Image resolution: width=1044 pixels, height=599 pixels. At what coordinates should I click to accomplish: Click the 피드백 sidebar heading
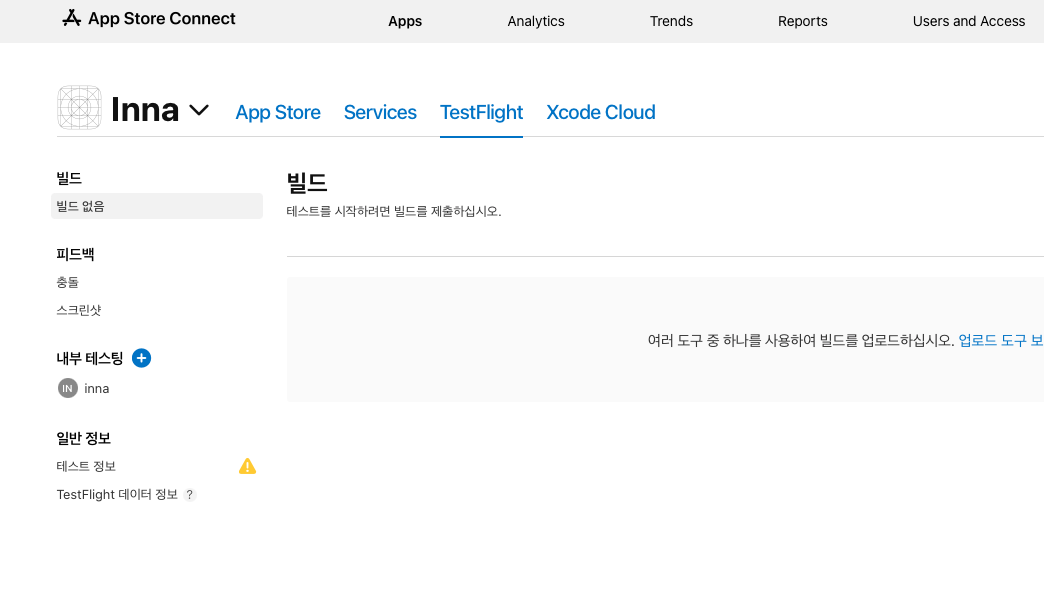(75, 254)
